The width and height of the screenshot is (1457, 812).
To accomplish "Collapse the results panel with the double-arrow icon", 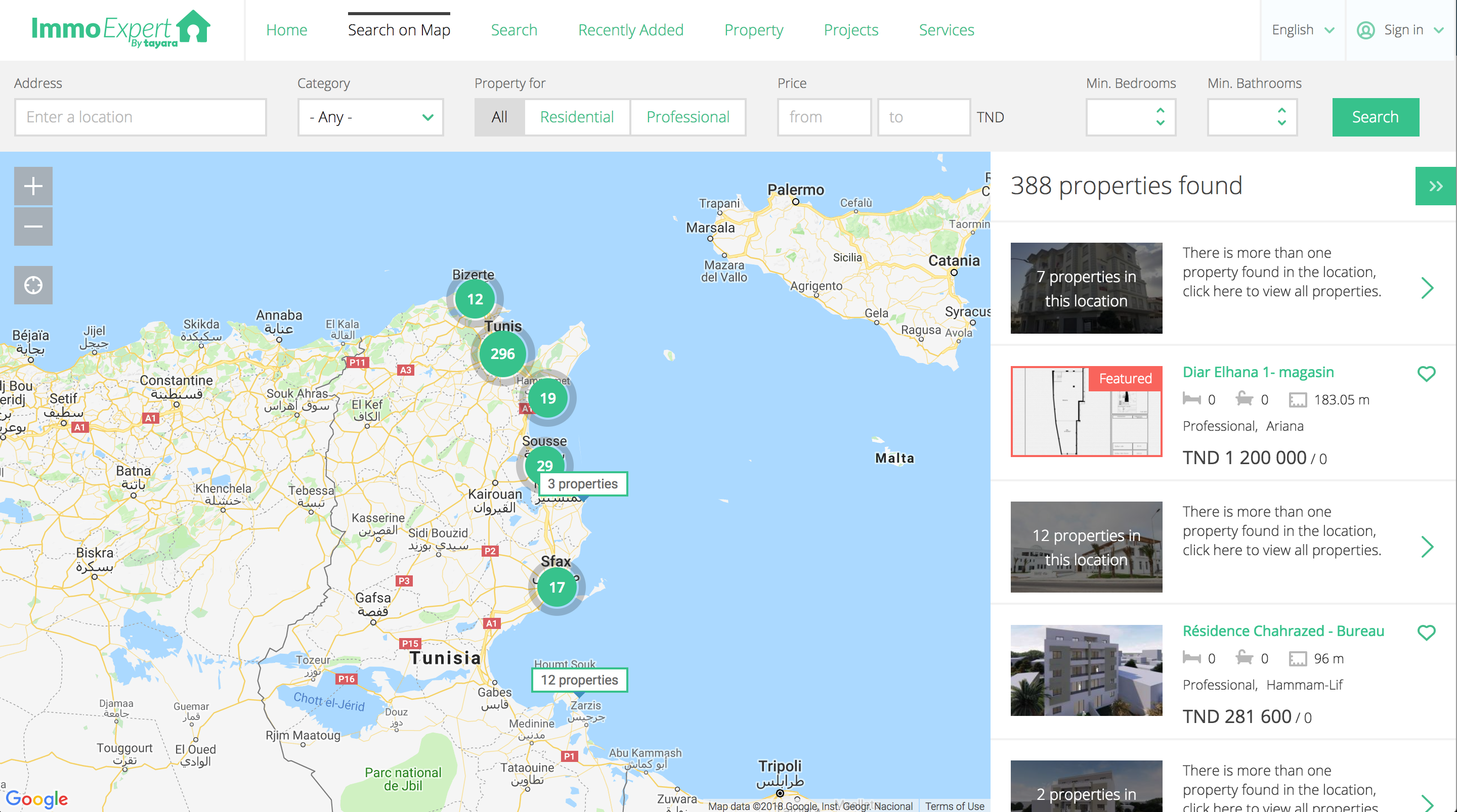I will [x=1436, y=186].
